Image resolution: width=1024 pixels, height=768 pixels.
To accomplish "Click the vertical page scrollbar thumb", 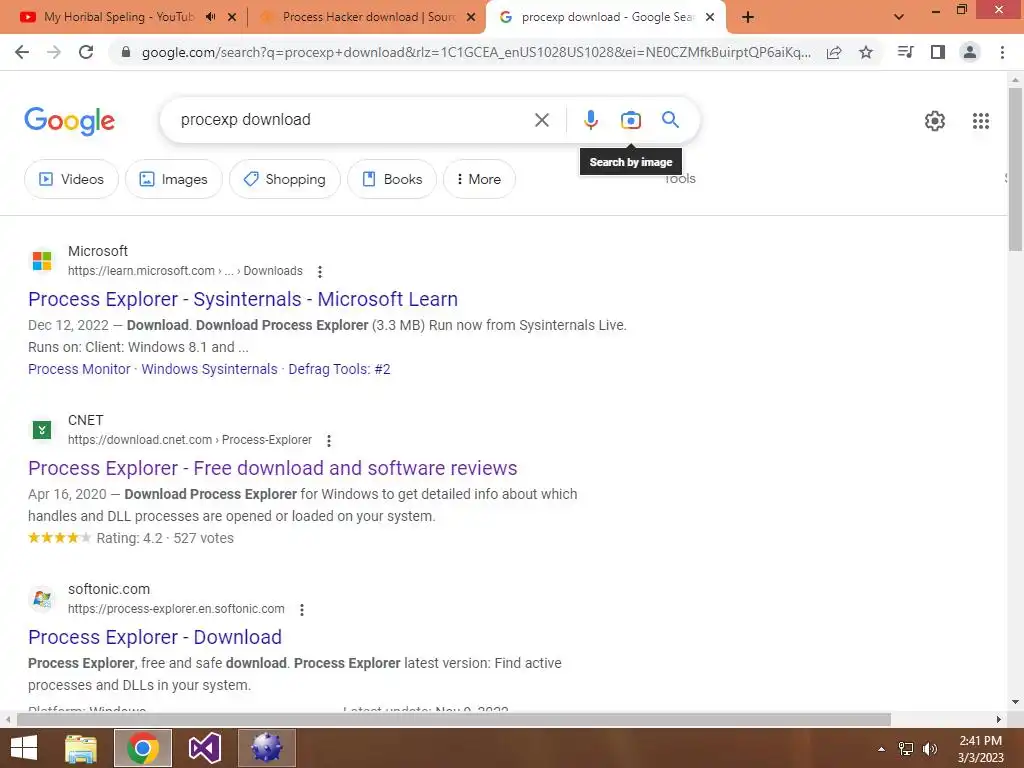I will (x=1015, y=168).
